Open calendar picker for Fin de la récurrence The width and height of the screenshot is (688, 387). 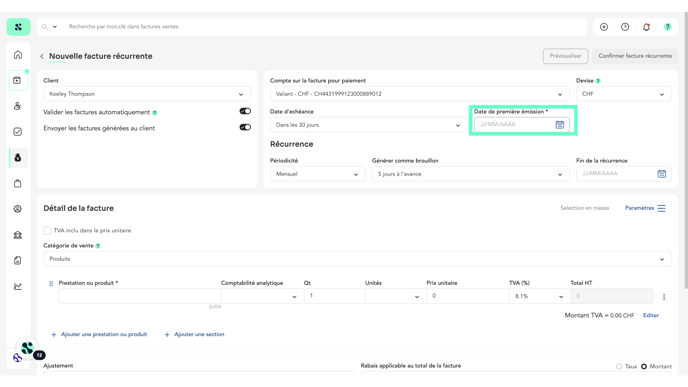click(662, 174)
